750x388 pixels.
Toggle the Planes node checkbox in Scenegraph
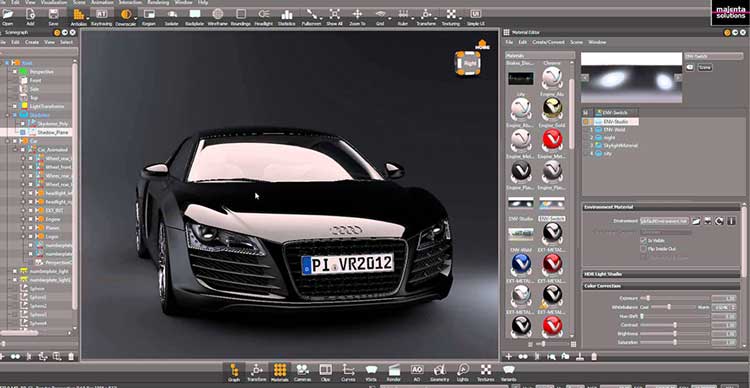(x=30, y=227)
